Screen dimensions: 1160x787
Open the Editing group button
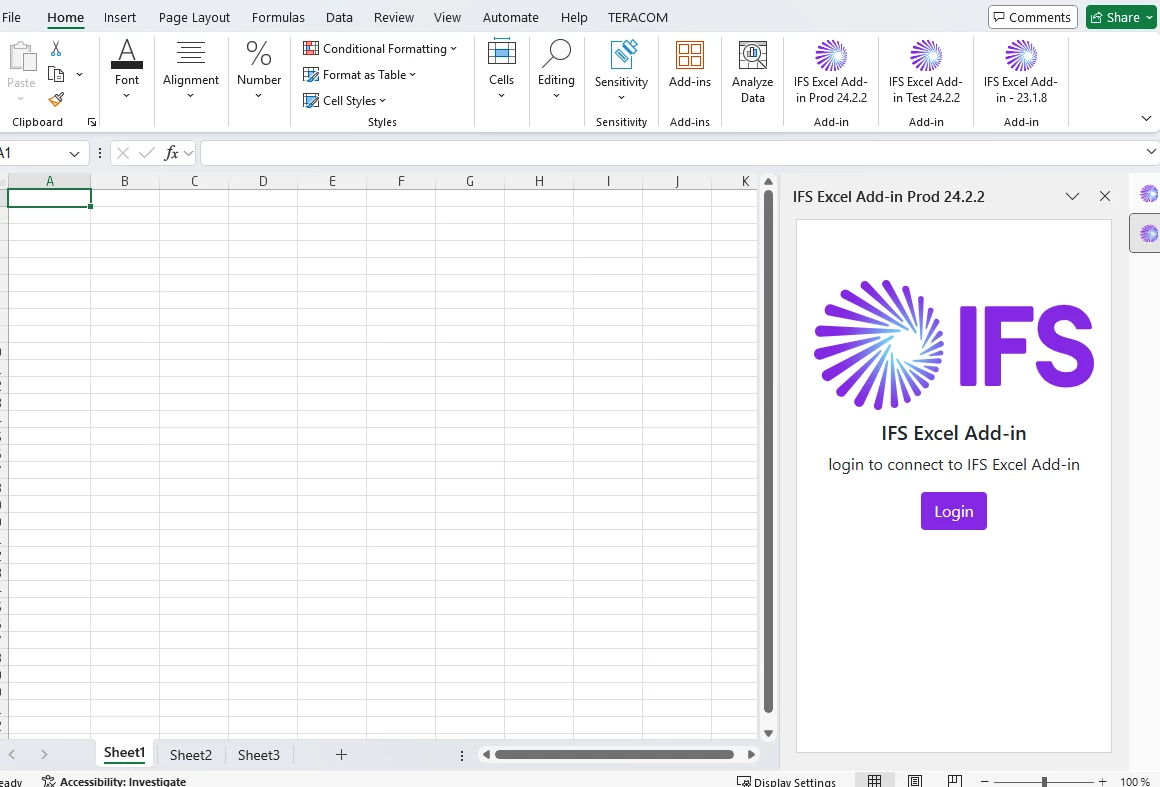556,69
